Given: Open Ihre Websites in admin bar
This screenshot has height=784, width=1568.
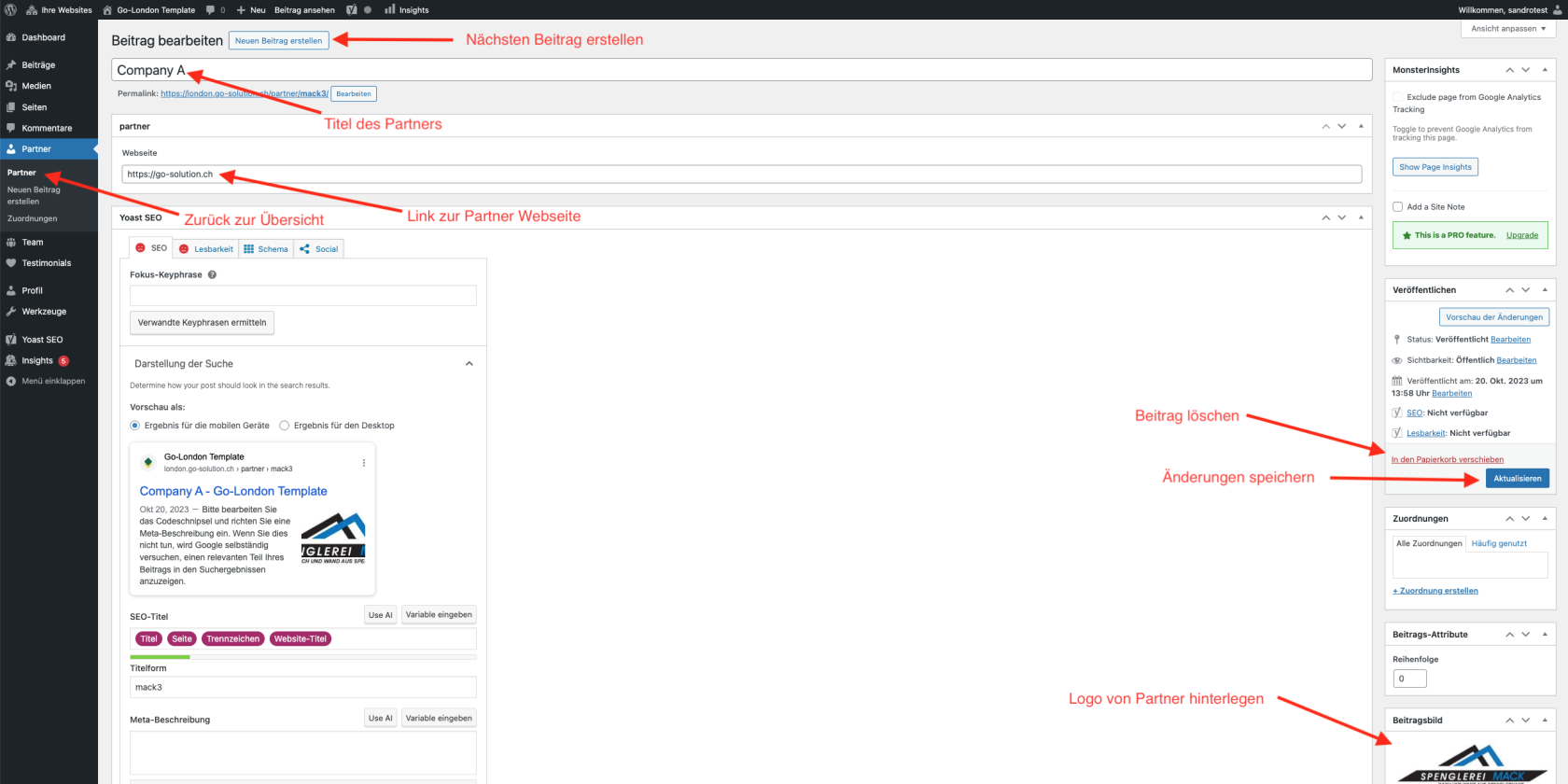Looking at the screenshot, I should pyautogui.click(x=59, y=9).
